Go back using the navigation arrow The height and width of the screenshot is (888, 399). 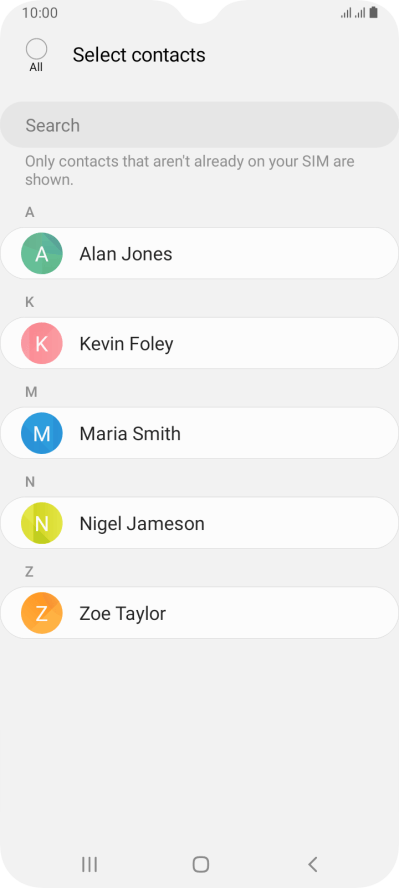pyautogui.click(x=312, y=864)
